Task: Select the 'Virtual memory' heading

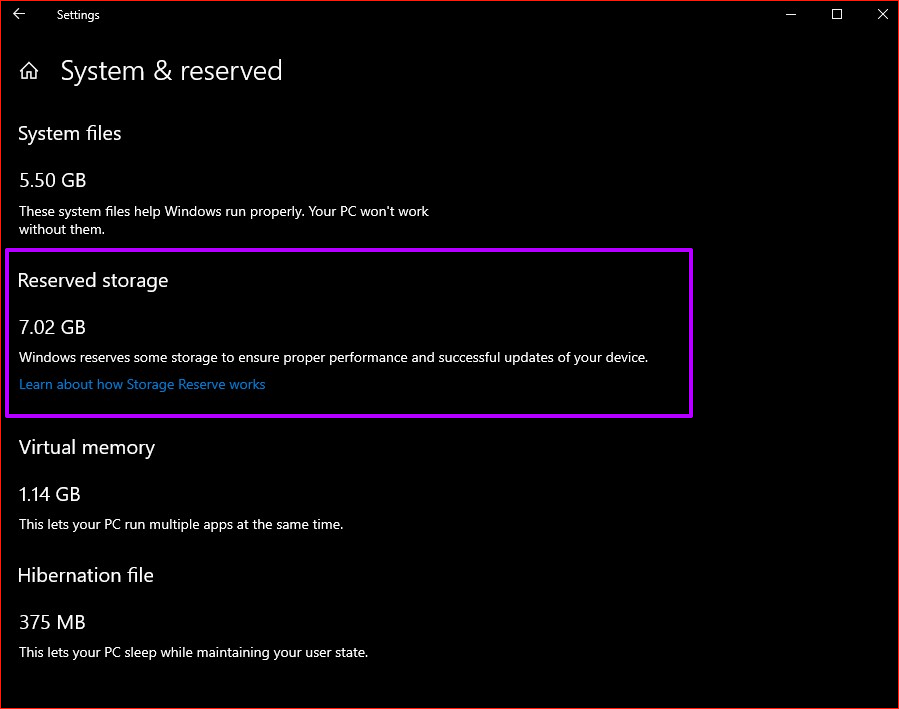Action: [87, 447]
